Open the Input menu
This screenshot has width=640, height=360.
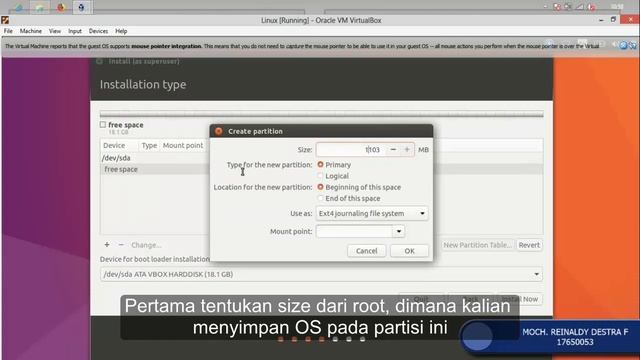coord(75,31)
